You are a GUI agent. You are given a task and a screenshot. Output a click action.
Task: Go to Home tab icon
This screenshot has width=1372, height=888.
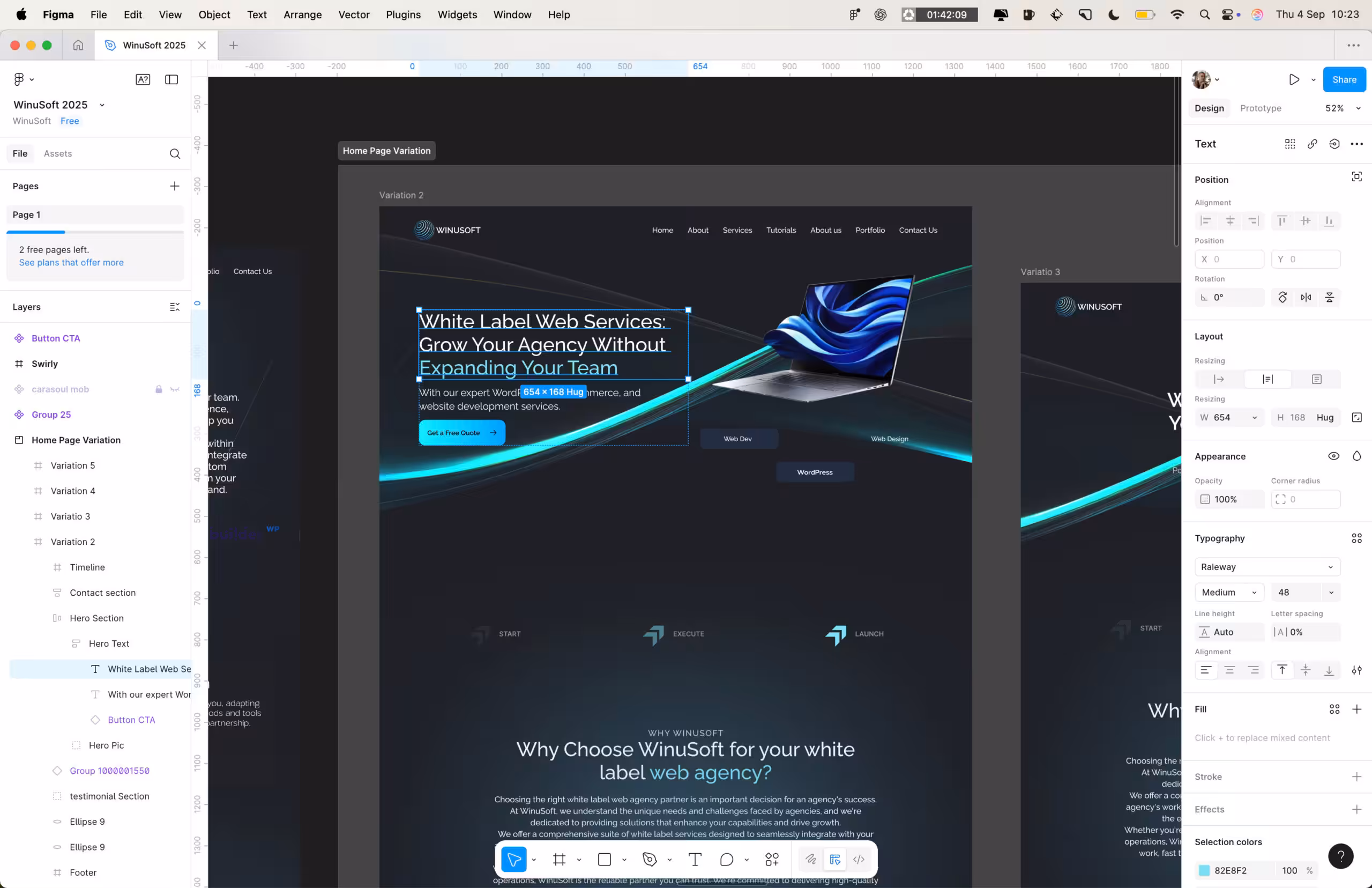(78, 45)
